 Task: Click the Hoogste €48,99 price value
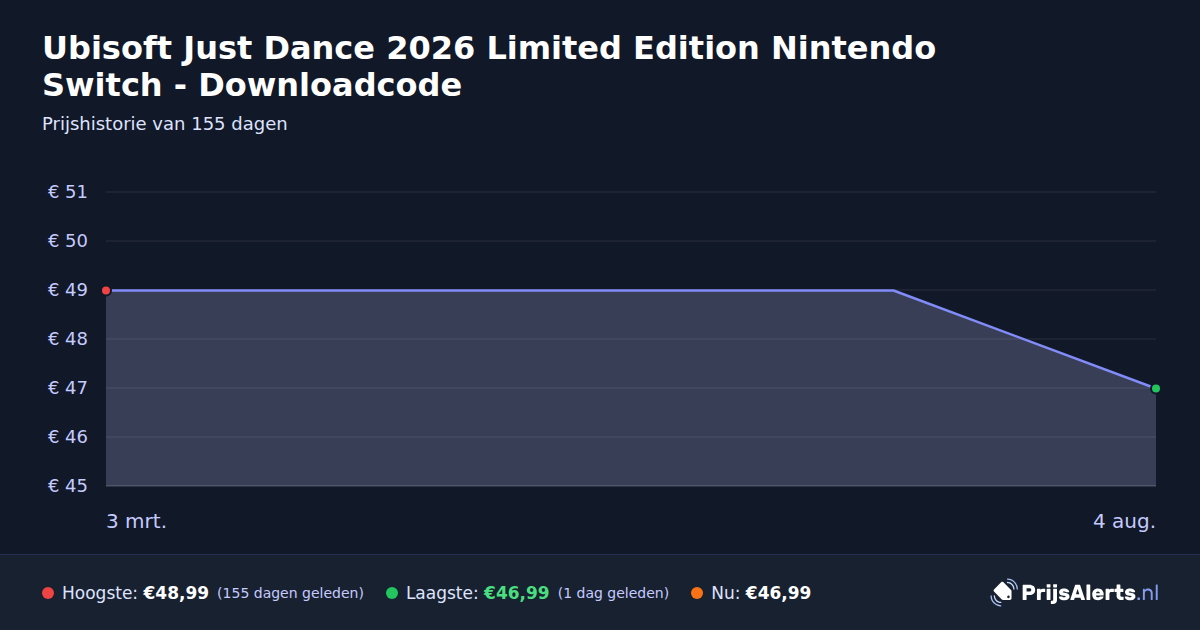click(x=176, y=593)
